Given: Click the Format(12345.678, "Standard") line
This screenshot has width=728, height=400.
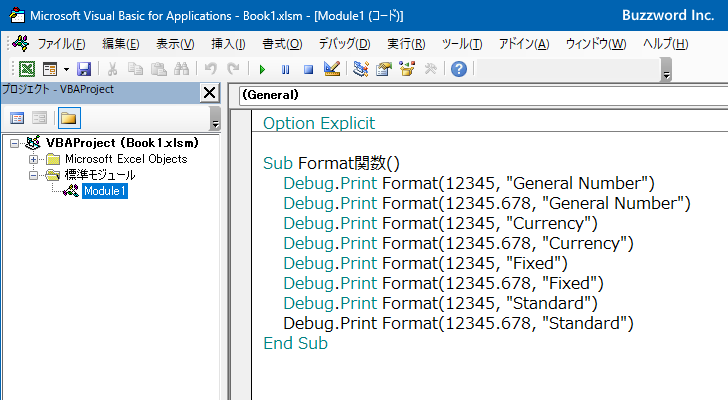Looking at the screenshot, I should click(458, 323).
